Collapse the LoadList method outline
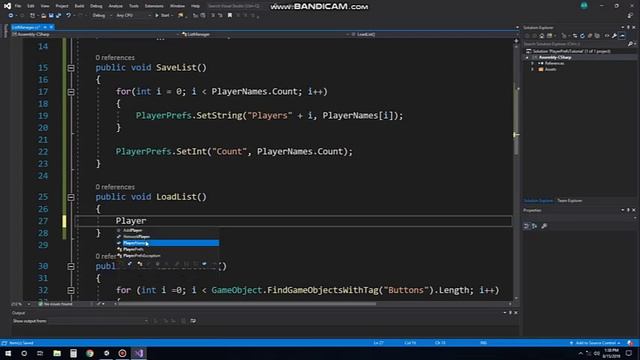The image size is (640, 360). [x=71, y=197]
